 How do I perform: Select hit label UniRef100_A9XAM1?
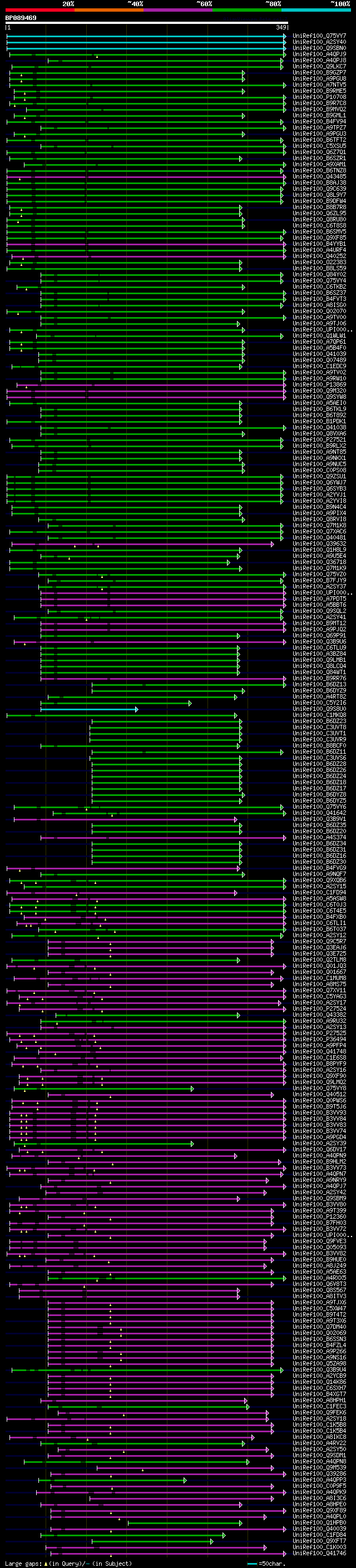point(319,164)
